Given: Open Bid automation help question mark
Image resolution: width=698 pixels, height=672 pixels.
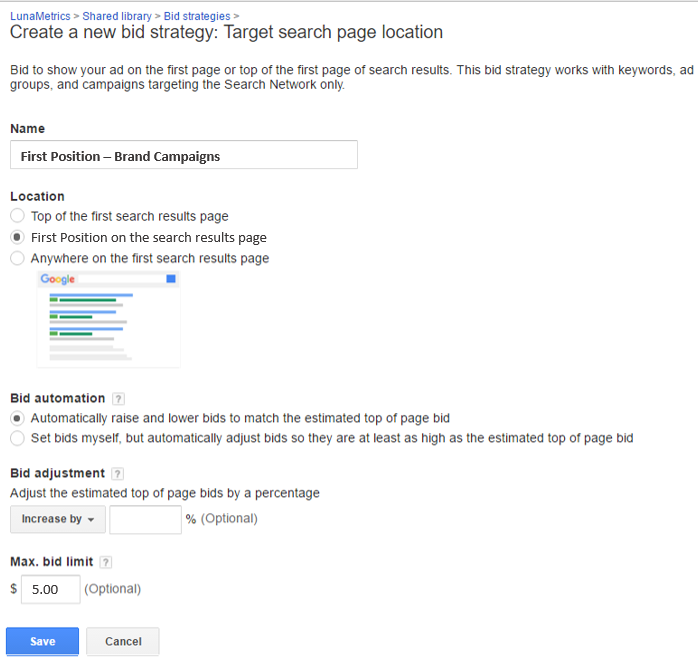Looking at the screenshot, I should (118, 398).
